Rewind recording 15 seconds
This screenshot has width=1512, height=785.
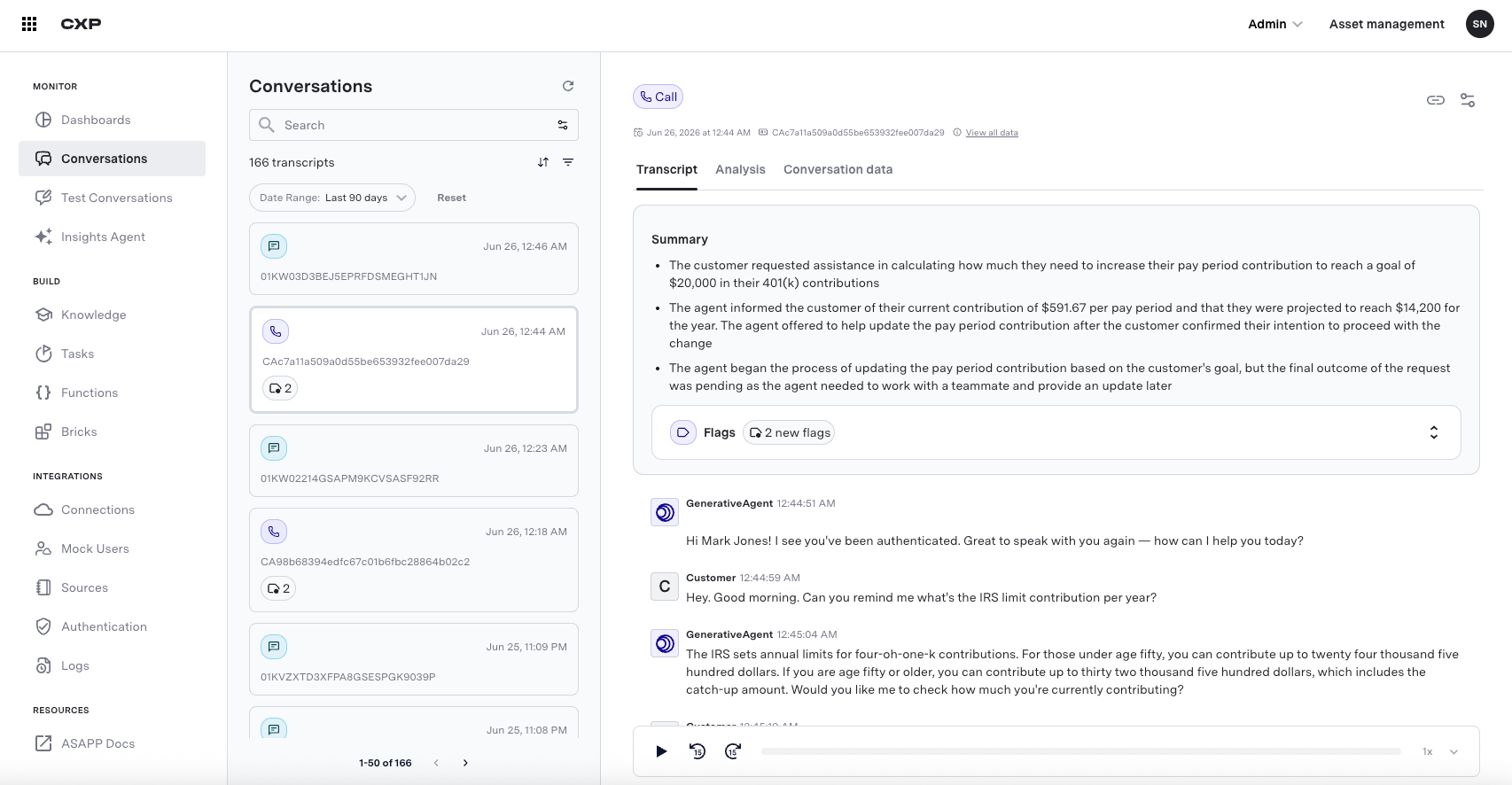(698, 751)
